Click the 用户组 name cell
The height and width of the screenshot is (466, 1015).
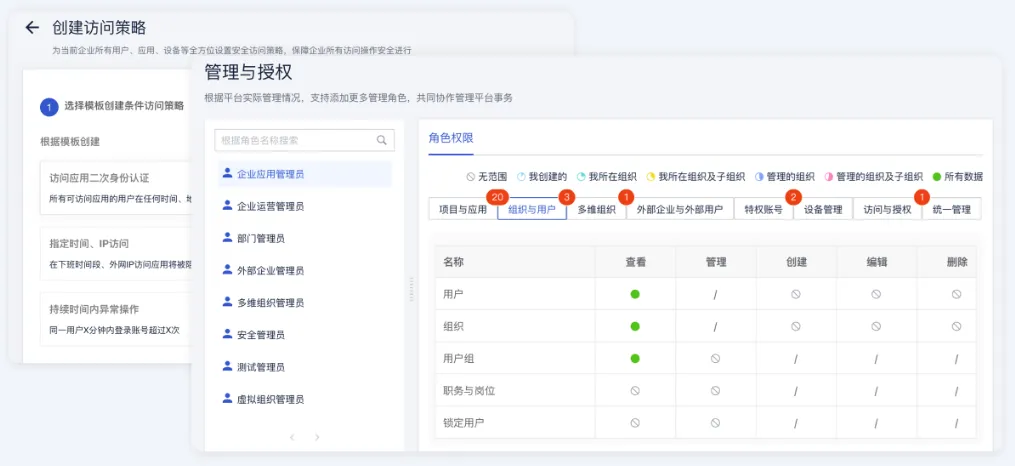(515, 358)
